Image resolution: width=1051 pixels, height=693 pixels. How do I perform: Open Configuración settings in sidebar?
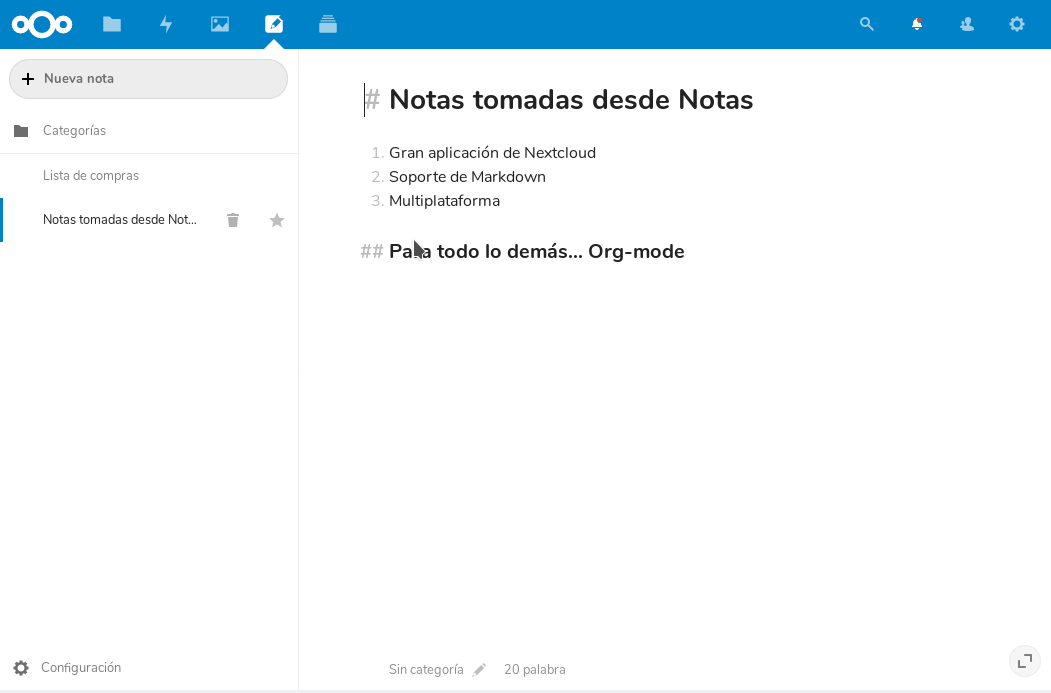[81, 668]
